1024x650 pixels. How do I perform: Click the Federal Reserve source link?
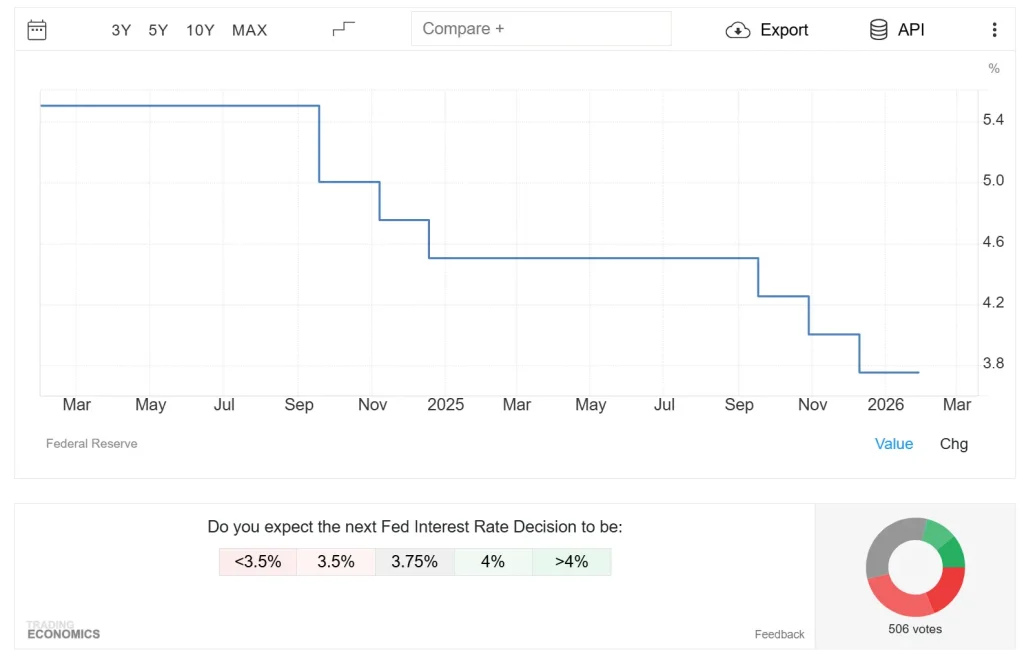point(91,443)
